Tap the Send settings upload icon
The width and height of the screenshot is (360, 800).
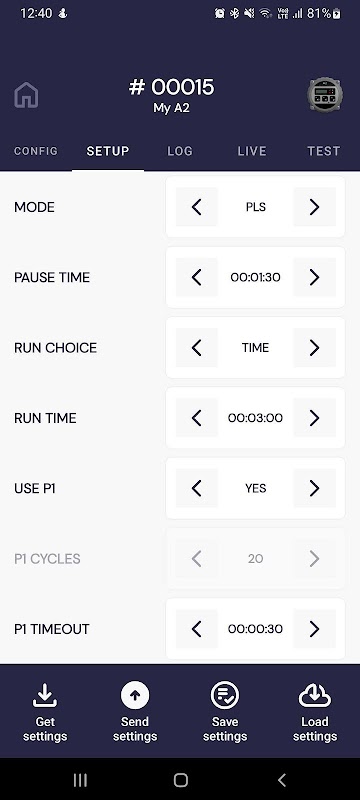135,695
